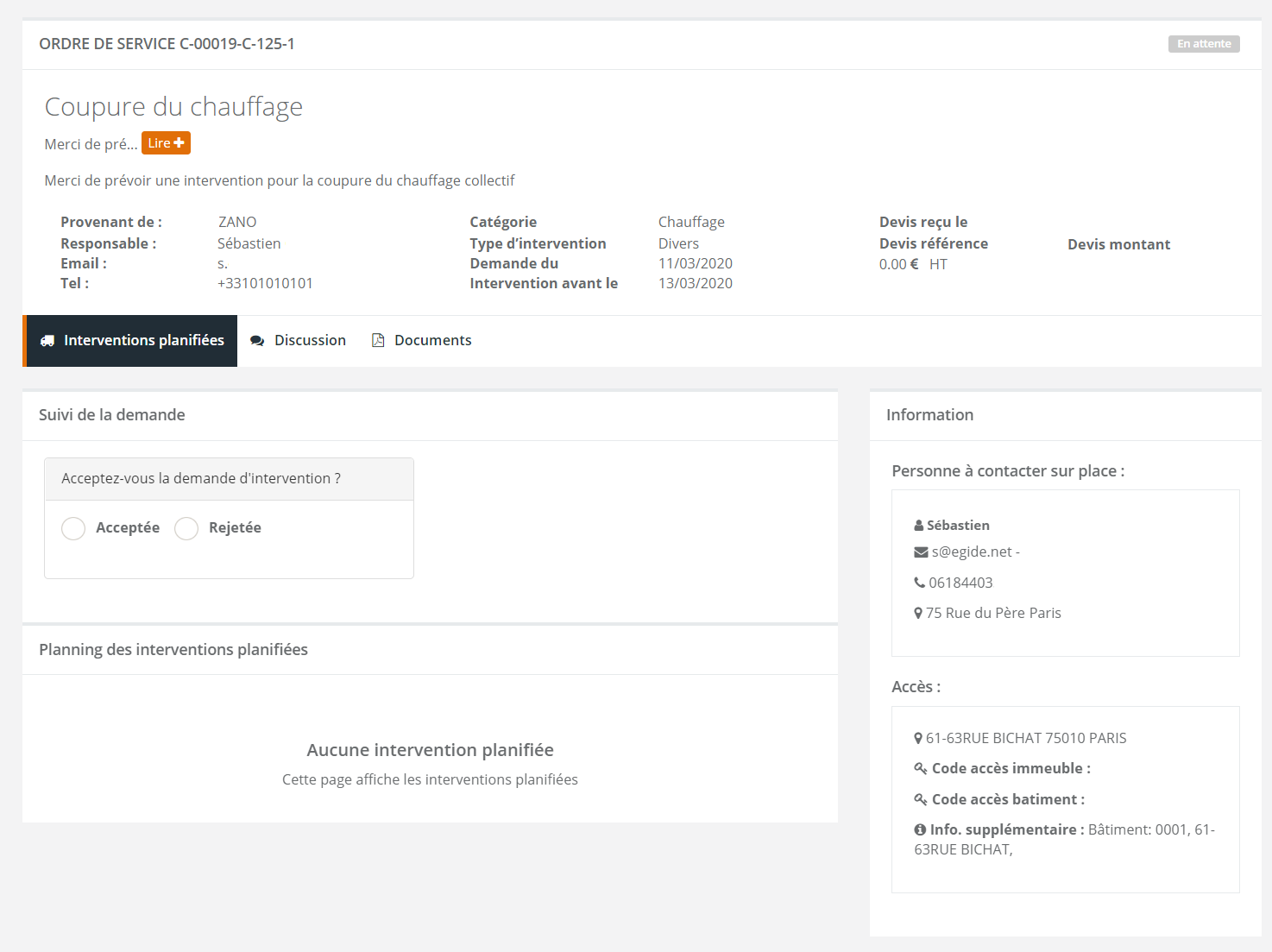Screen dimensions: 1272x952
Task: Click the s@egide.net email address
Action: [972, 552]
